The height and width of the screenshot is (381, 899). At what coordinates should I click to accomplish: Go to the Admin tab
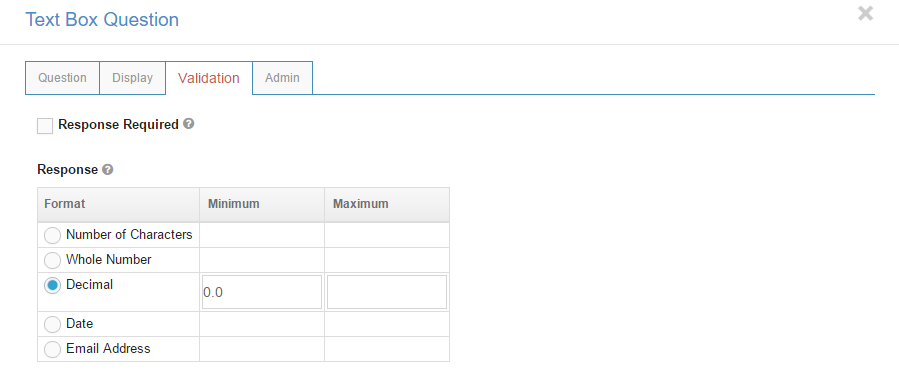pos(282,78)
